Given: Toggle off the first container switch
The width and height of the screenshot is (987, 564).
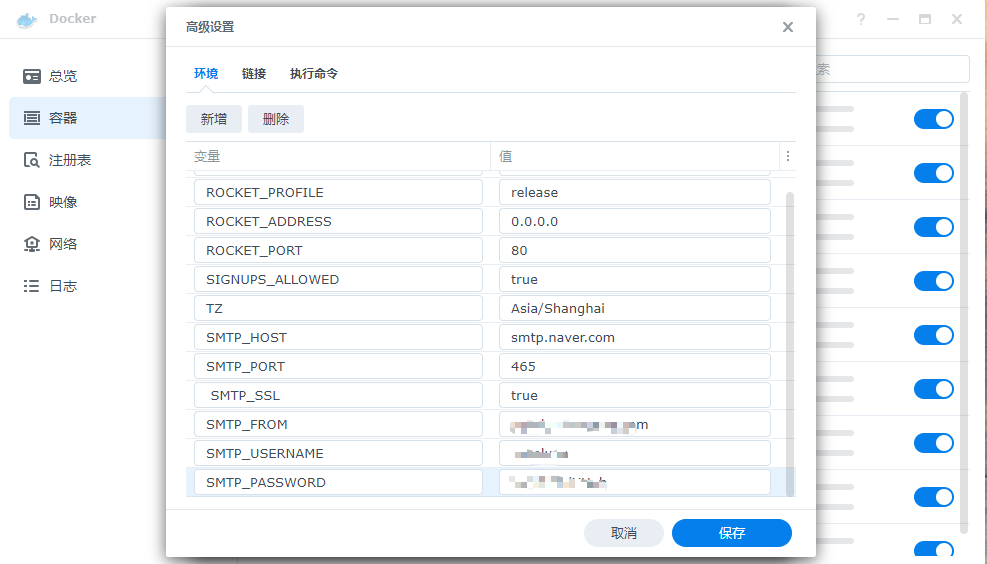Looking at the screenshot, I should tap(933, 119).
